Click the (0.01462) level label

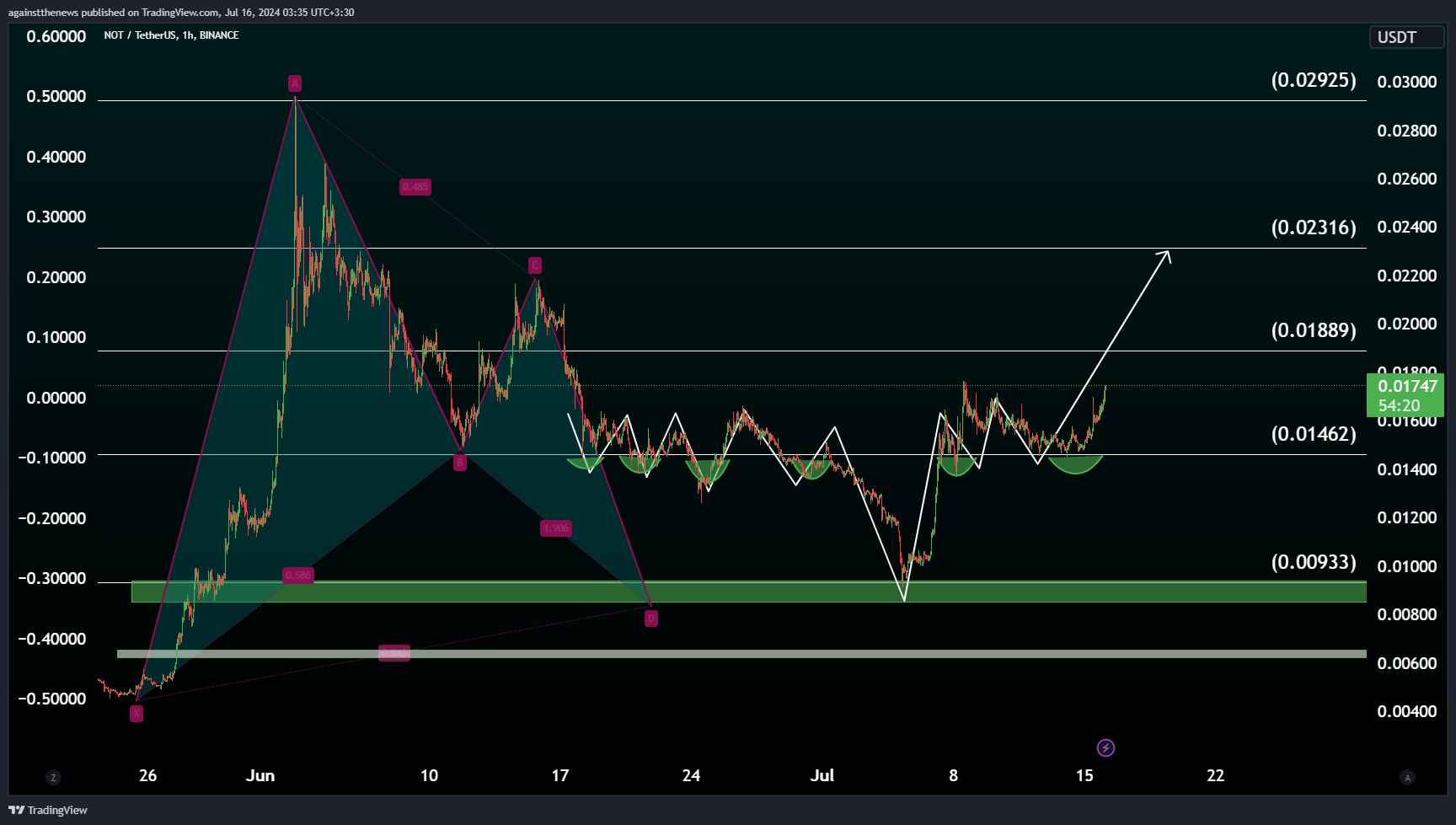click(x=1314, y=434)
